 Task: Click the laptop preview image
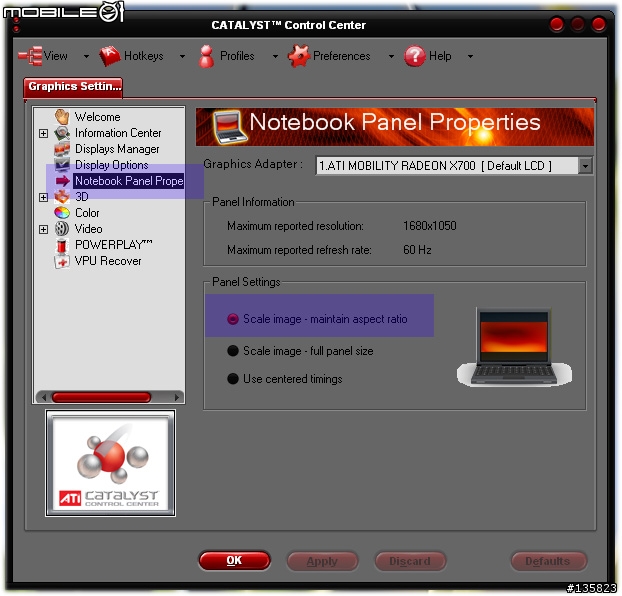point(514,346)
